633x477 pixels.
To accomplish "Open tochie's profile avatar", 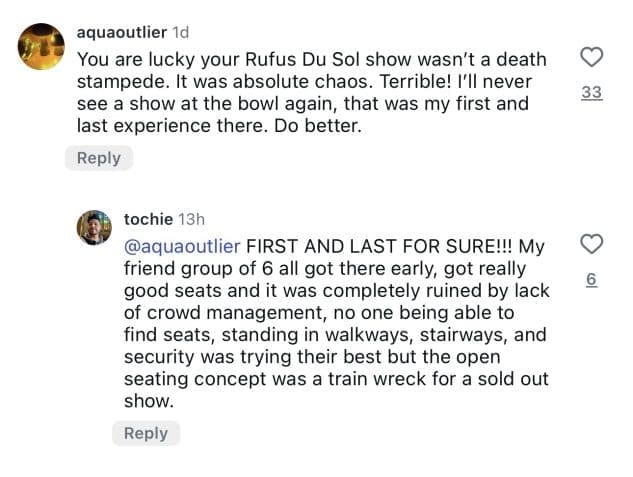I will 93,228.
